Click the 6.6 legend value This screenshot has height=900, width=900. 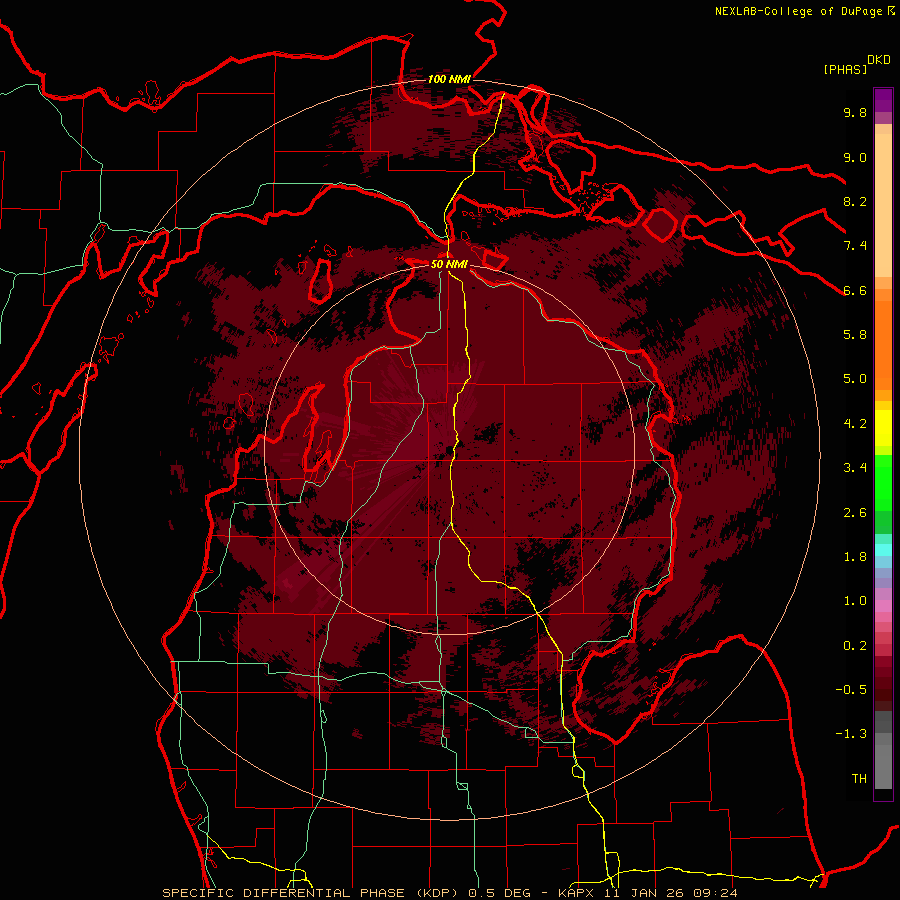click(855, 290)
